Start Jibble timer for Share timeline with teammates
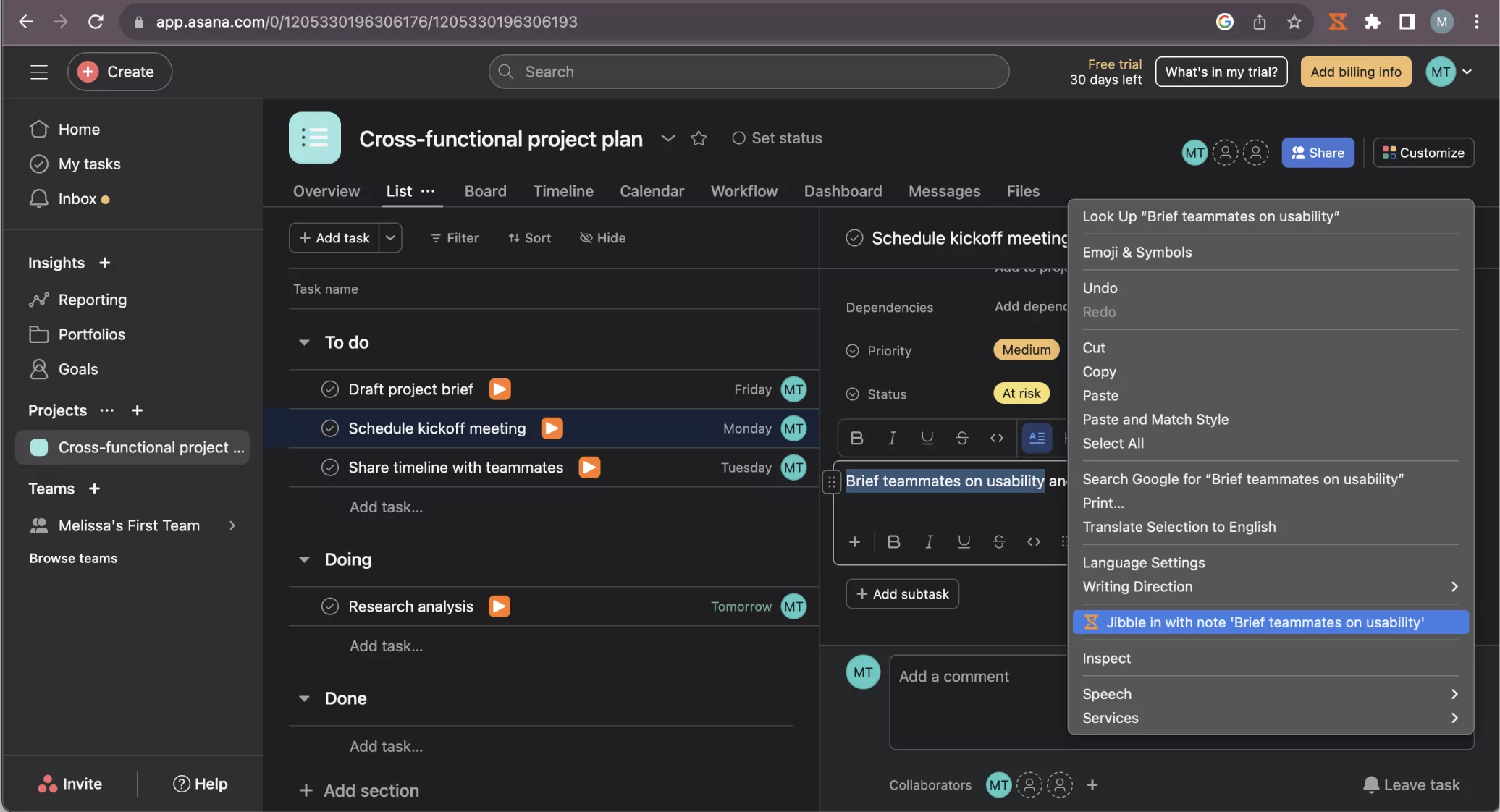This screenshot has width=1500, height=812. (589, 468)
